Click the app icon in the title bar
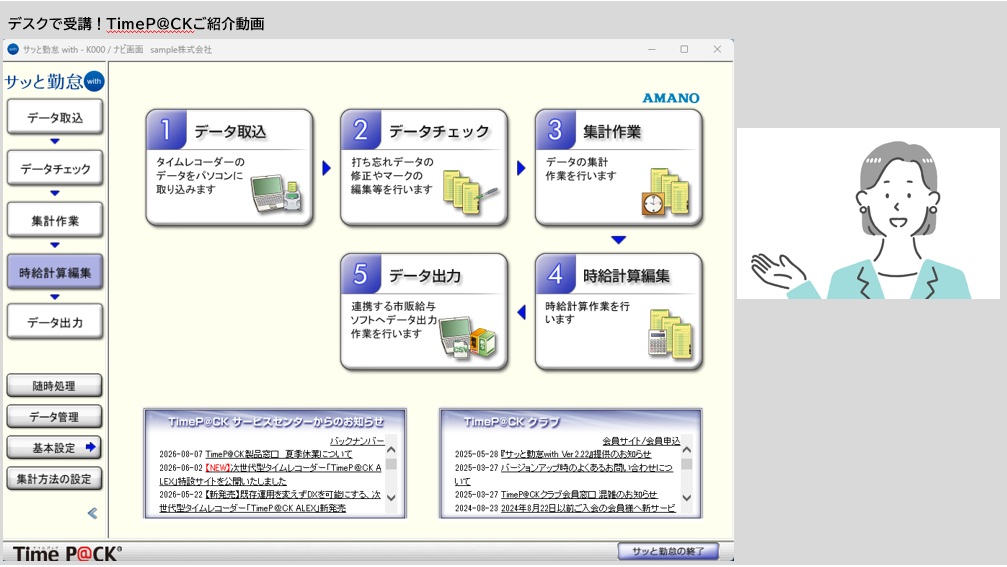 [13, 49]
